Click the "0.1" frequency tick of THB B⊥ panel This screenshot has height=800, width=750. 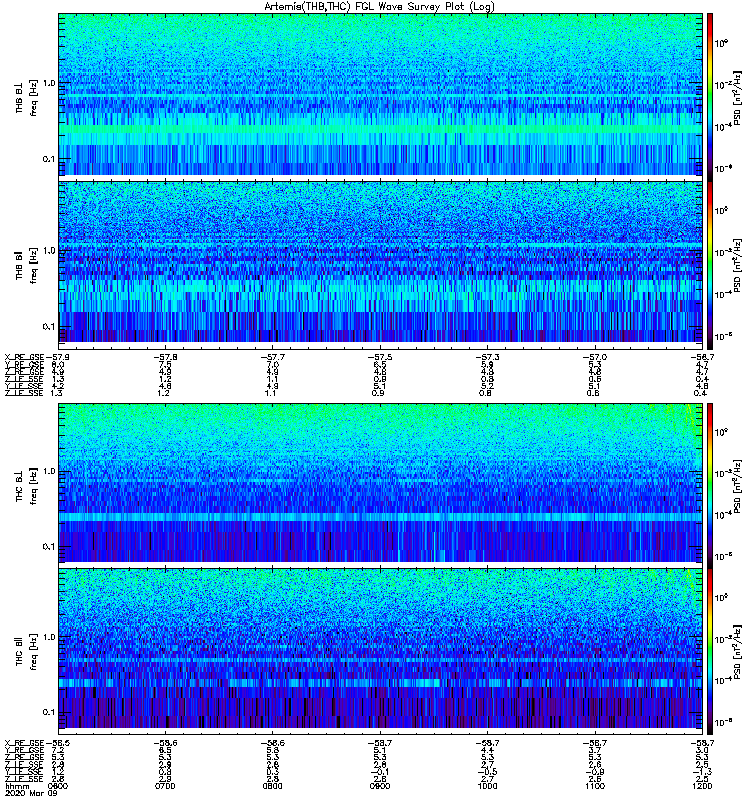(48, 159)
